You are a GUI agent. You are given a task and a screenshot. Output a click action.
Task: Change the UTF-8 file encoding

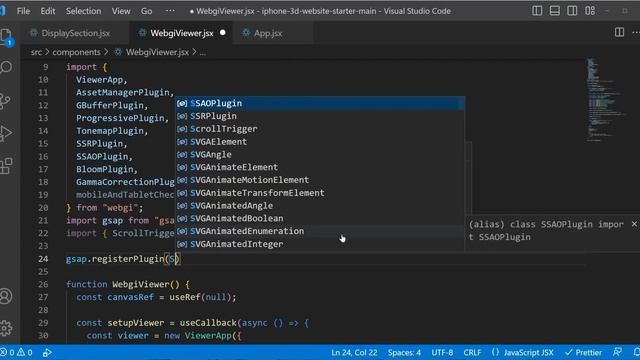[x=442, y=352]
